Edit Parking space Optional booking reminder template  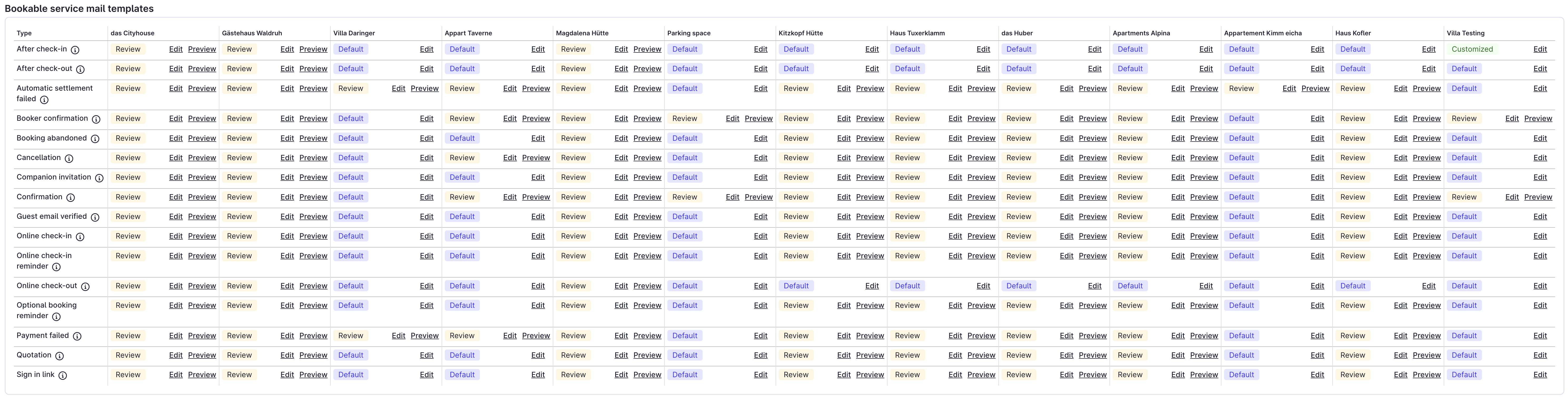point(761,305)
